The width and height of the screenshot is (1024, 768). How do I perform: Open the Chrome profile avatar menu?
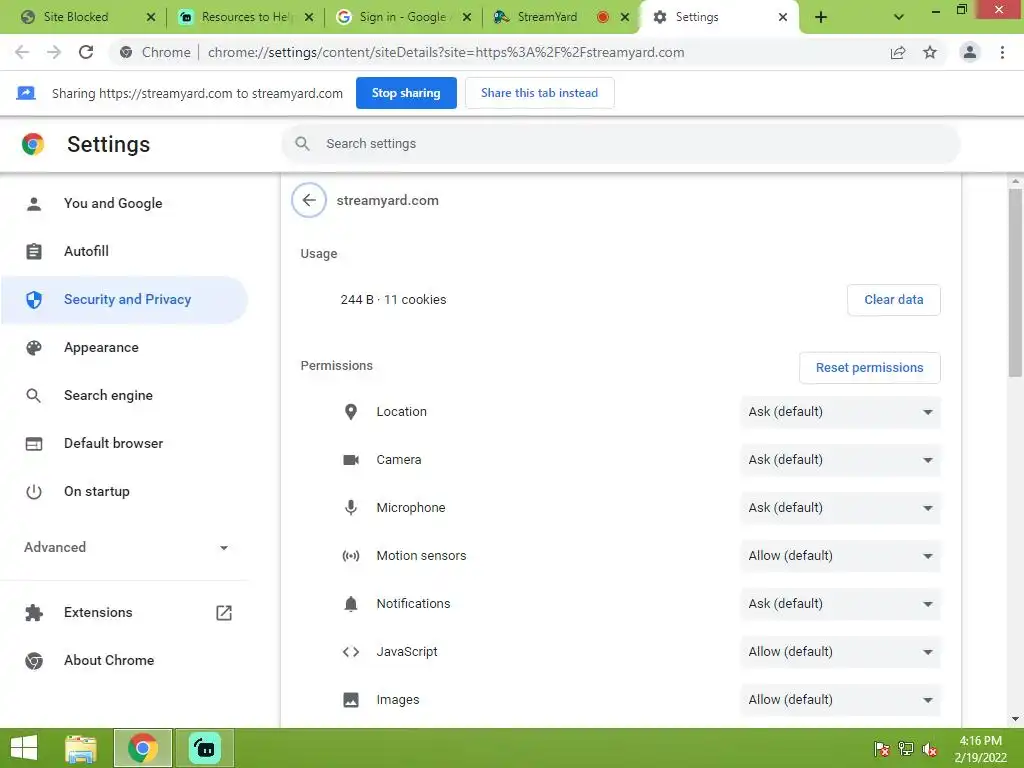coord(970,52)
